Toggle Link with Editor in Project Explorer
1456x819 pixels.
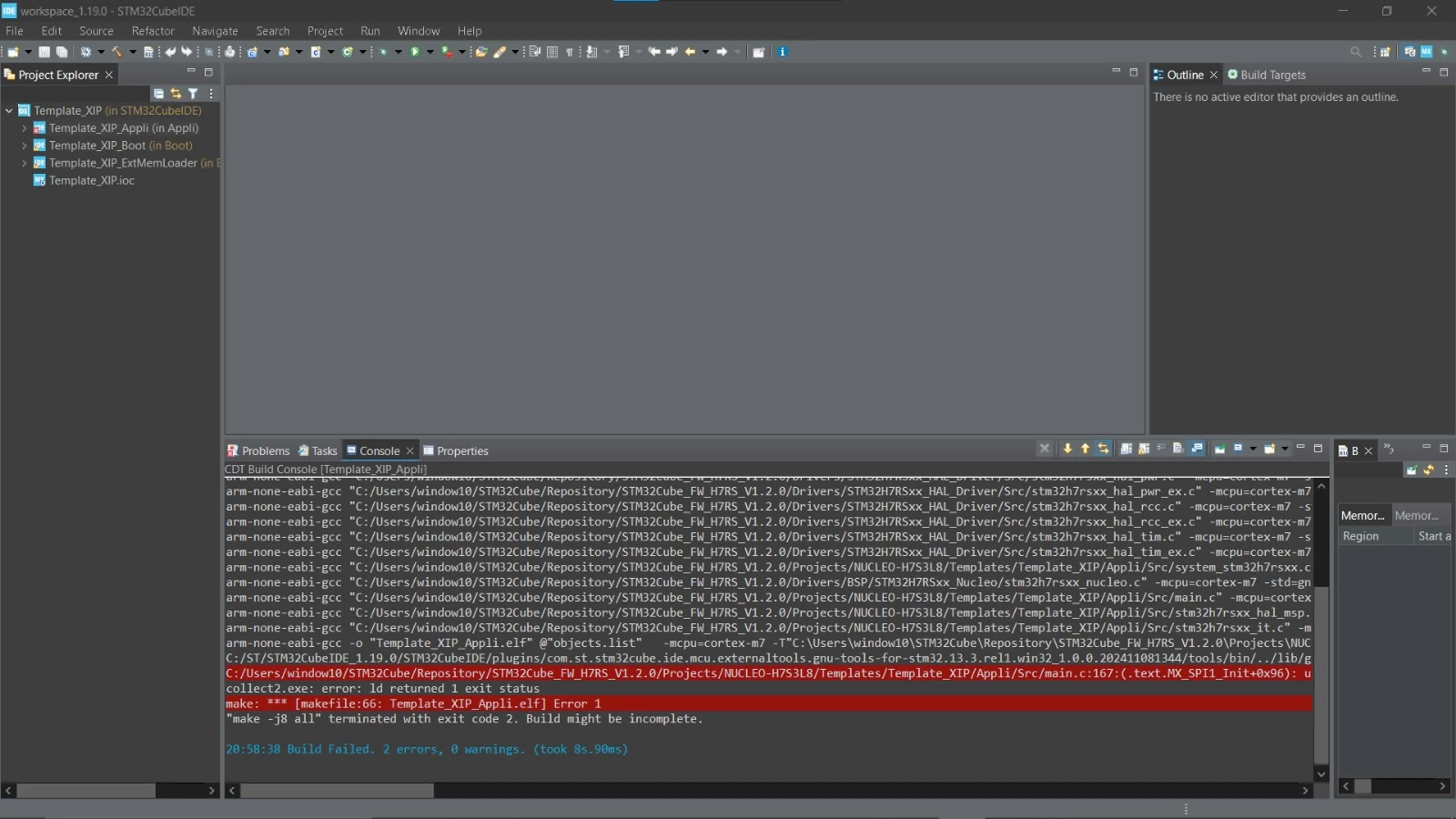(176, 94)
